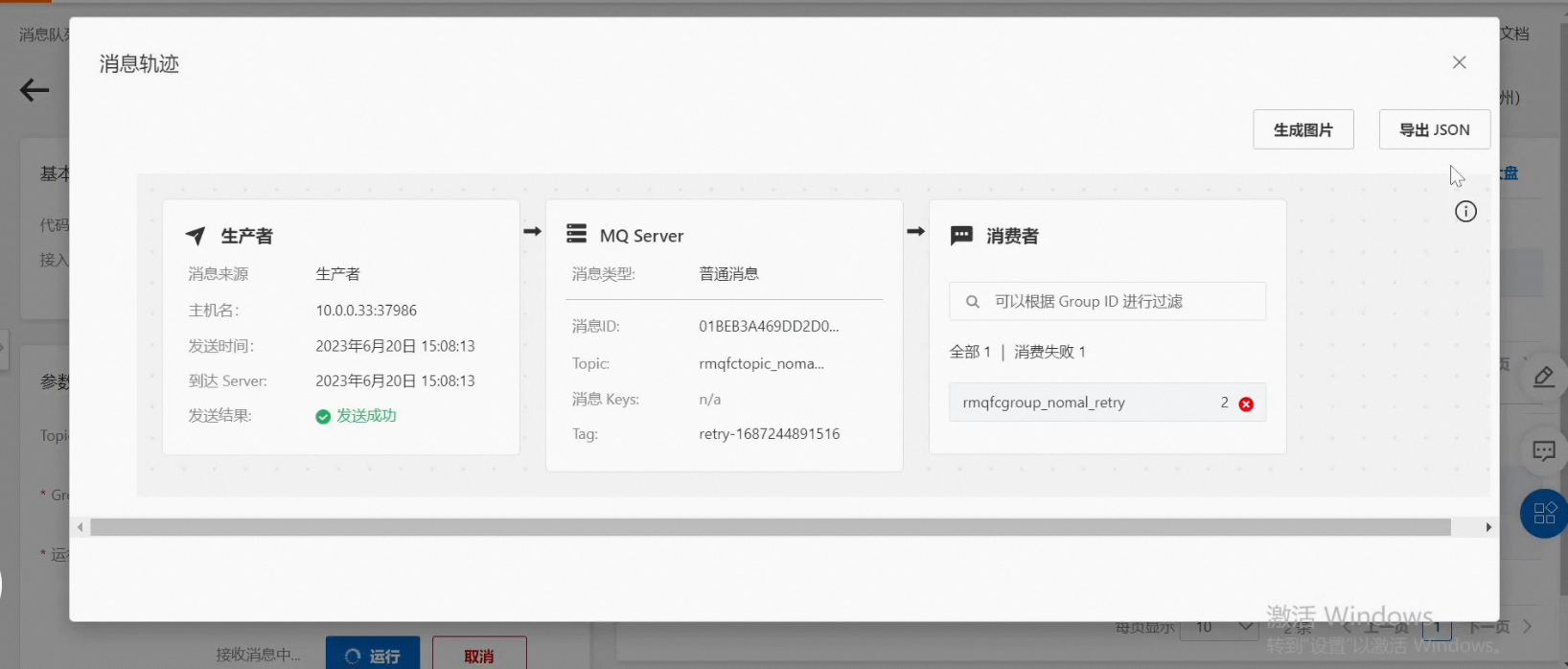Image resolution: width=1568 pixels, height=669 pixels.
Task: Click the red failure icon
Action: [x=1246, y=404]
